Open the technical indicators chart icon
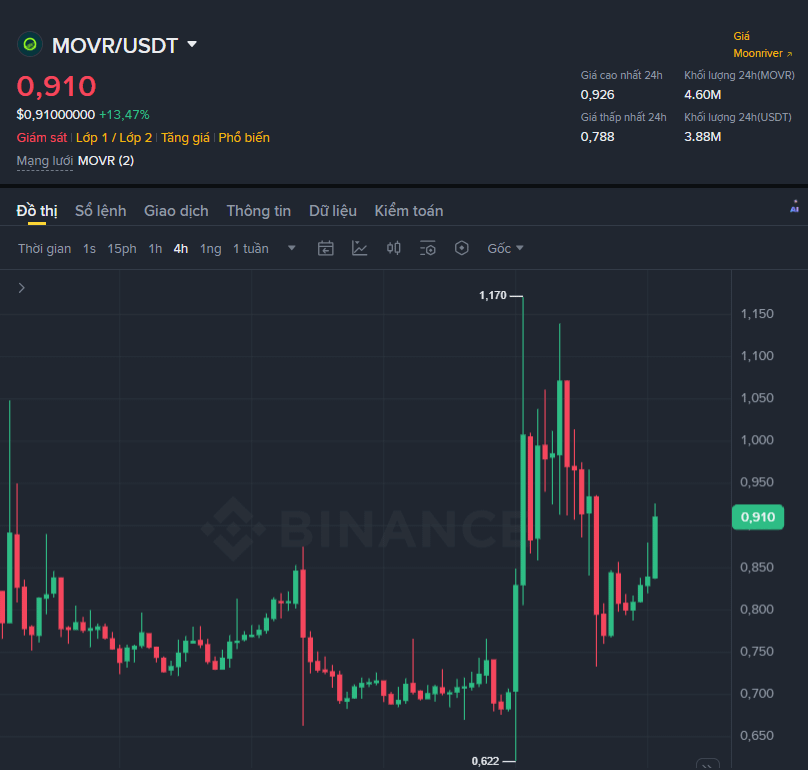 tap(359, 248)
